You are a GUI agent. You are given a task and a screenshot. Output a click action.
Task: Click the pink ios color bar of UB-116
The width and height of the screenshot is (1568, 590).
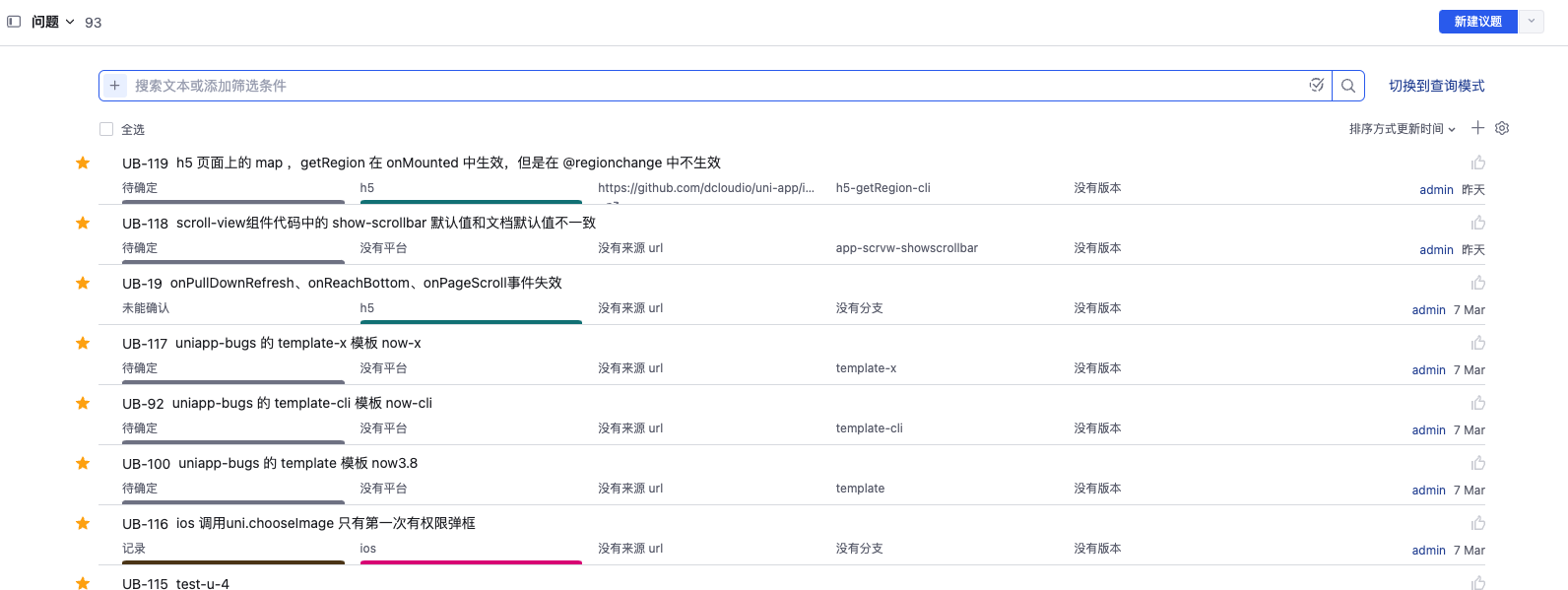(x=471, y=562)
